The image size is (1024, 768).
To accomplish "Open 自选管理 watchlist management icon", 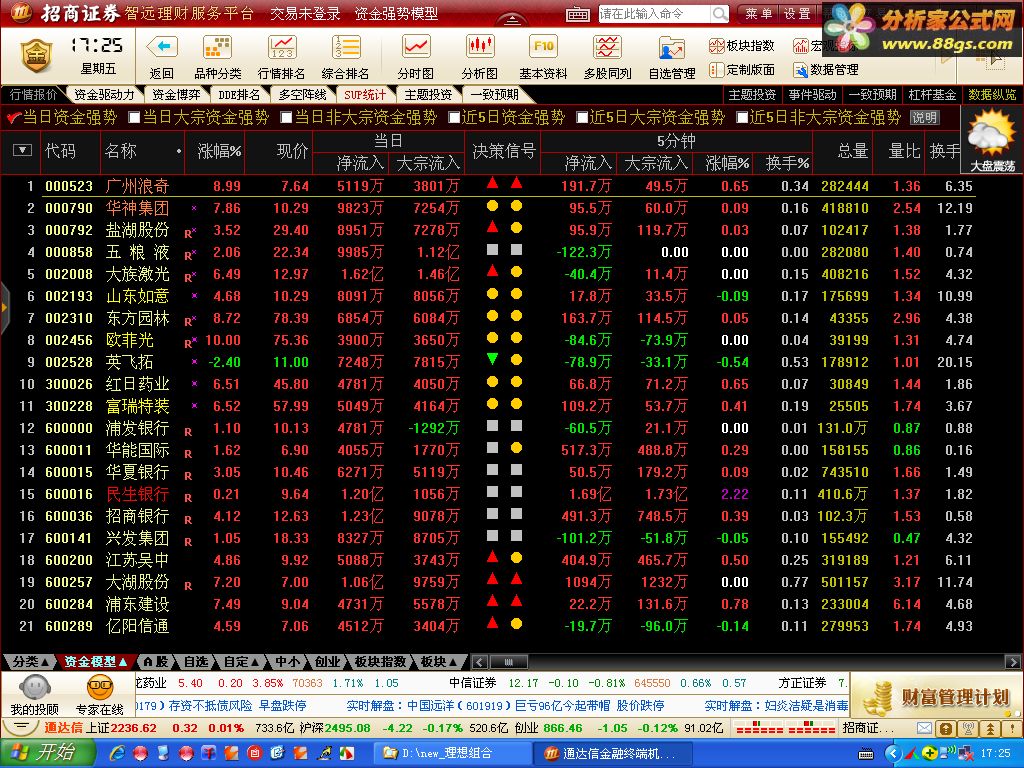I will (x=671, y=49).
